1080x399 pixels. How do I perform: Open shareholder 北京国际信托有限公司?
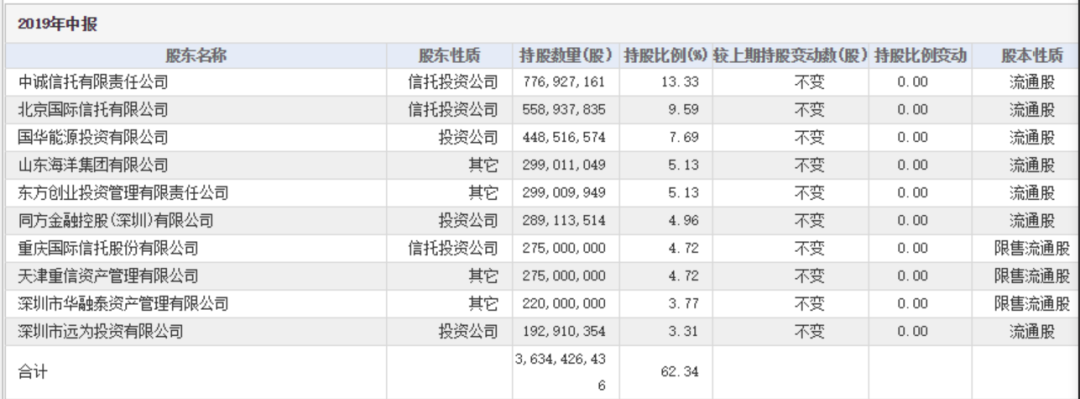[93, 110]
